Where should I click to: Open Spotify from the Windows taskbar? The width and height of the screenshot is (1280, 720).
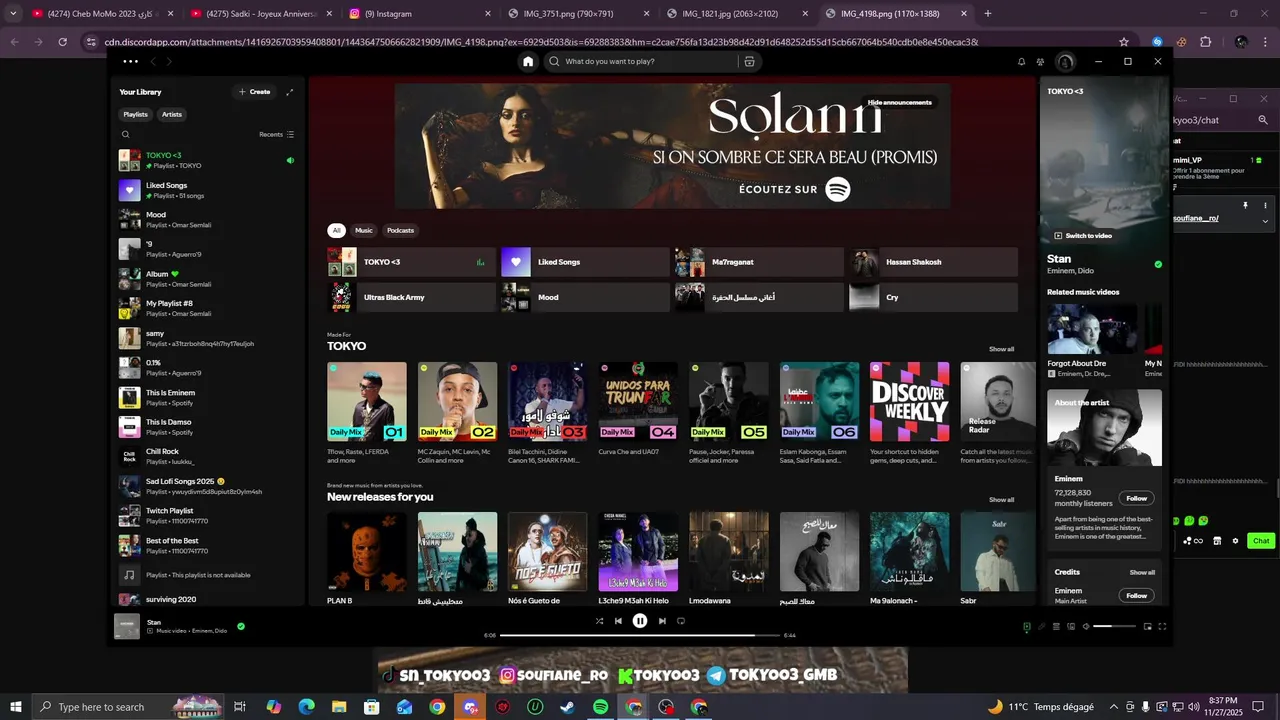[x=600, y=707]
